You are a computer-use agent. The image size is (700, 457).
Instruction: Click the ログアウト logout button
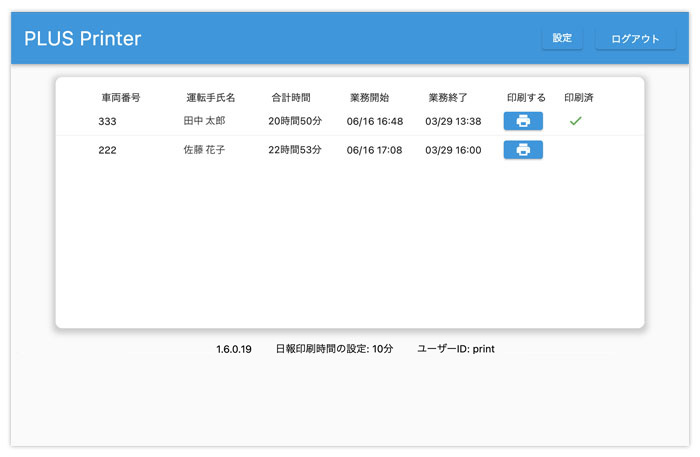[635, 39]
